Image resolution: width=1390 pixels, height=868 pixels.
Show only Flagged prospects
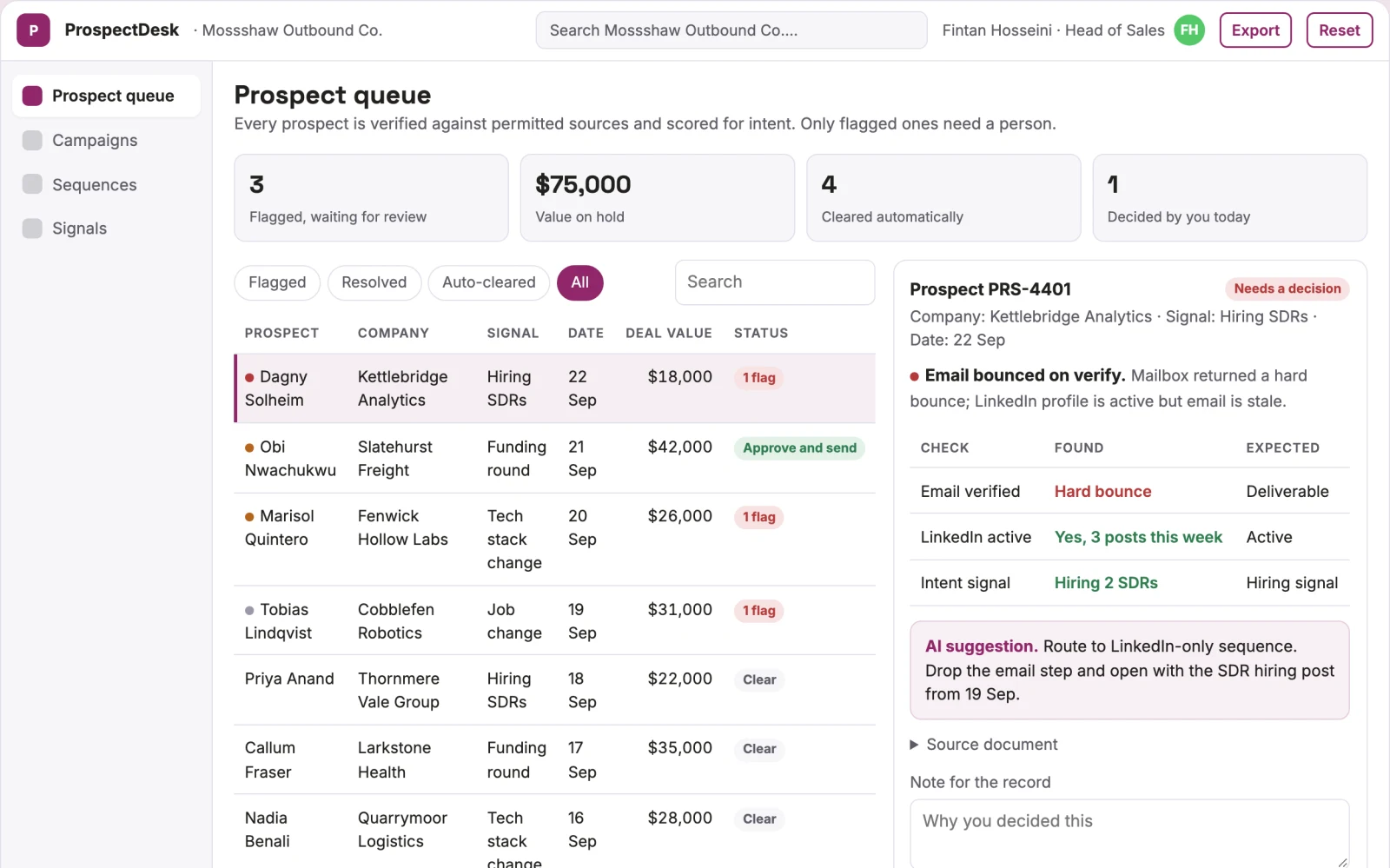click(277, 282)
